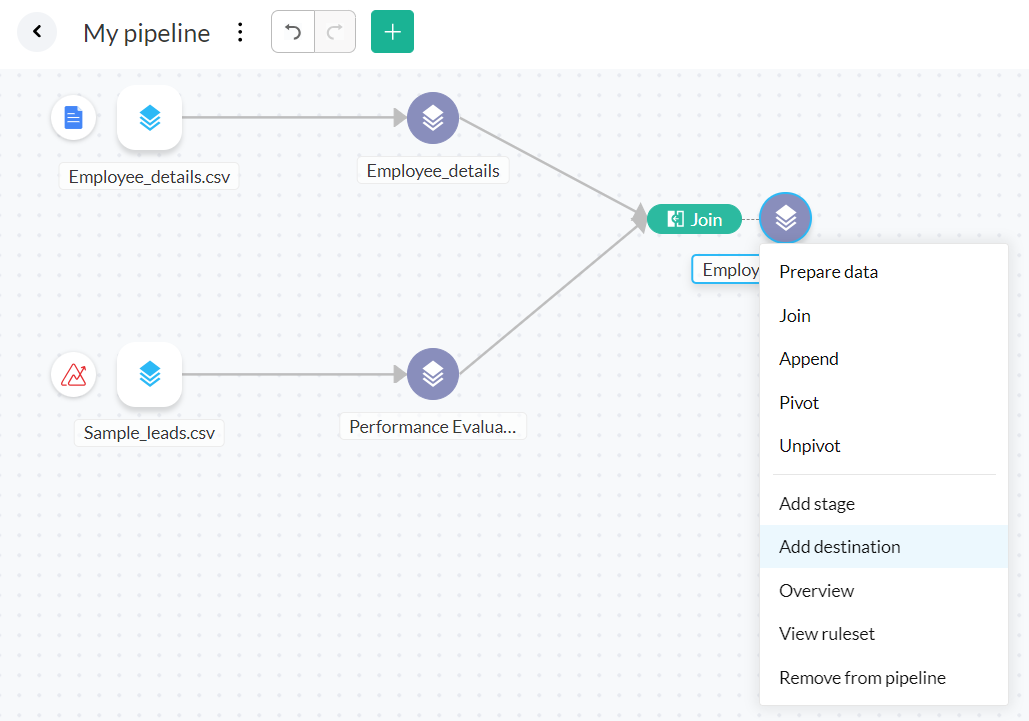This screenshot has height=721, width=1029.
Task: Undo the last pipeline action
Action: [293, 31]
